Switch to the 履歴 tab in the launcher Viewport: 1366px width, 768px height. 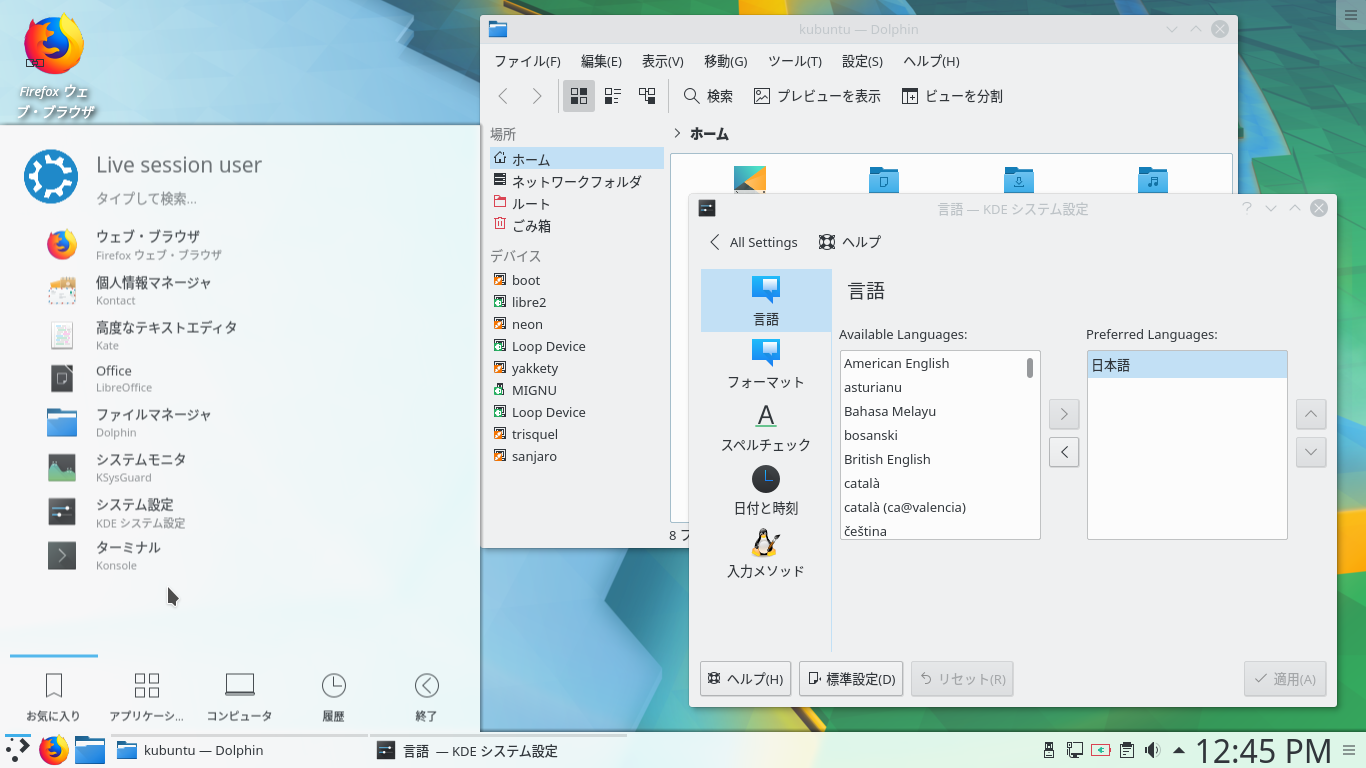pos(333,695)
